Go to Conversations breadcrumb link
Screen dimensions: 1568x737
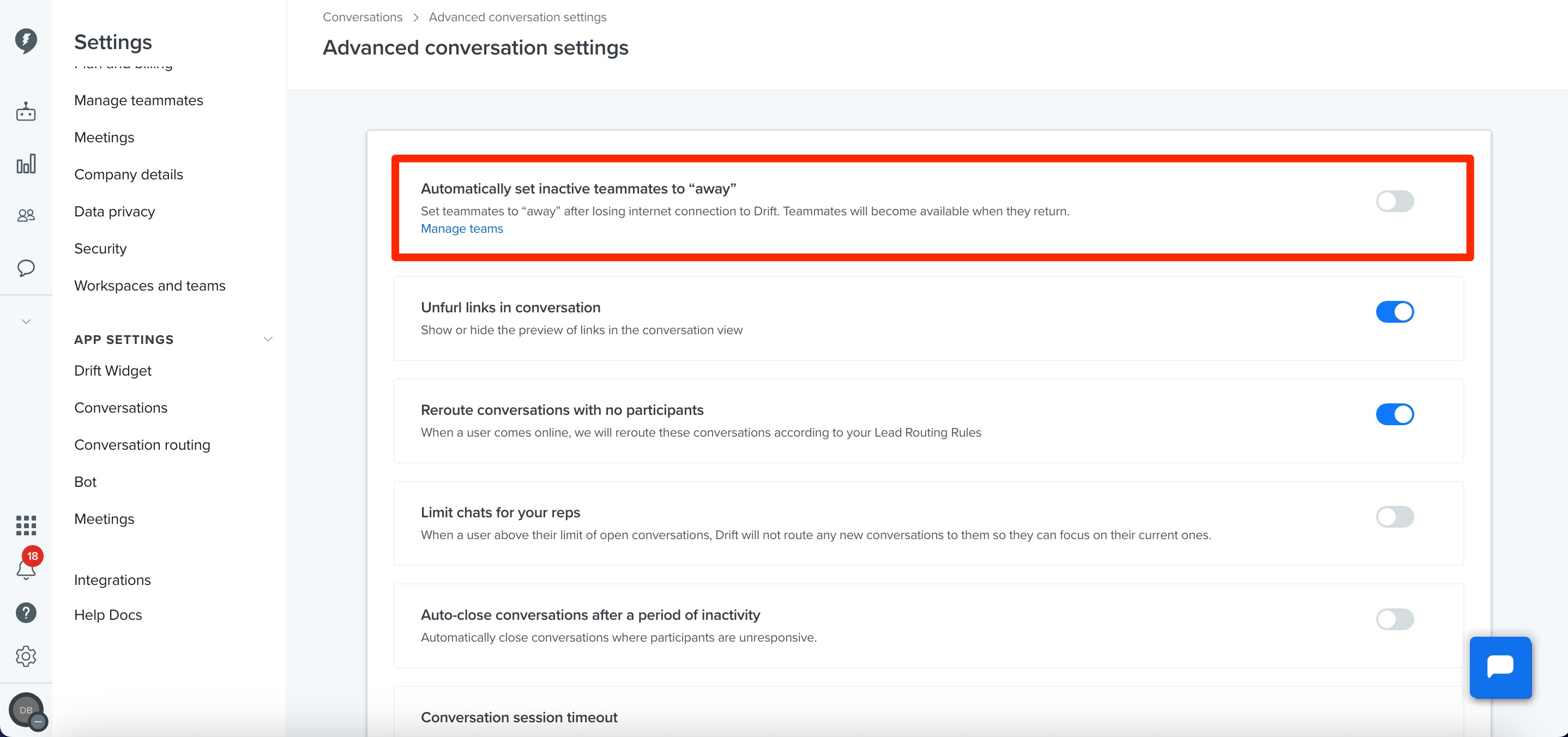pos(362,17)
